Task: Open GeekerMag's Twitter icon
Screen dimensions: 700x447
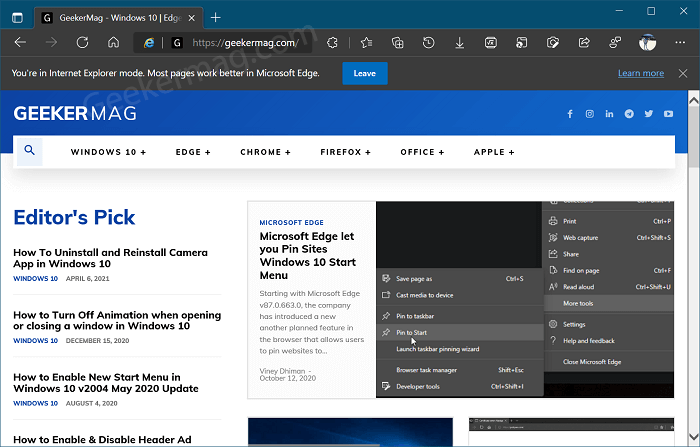Action: 649,114
